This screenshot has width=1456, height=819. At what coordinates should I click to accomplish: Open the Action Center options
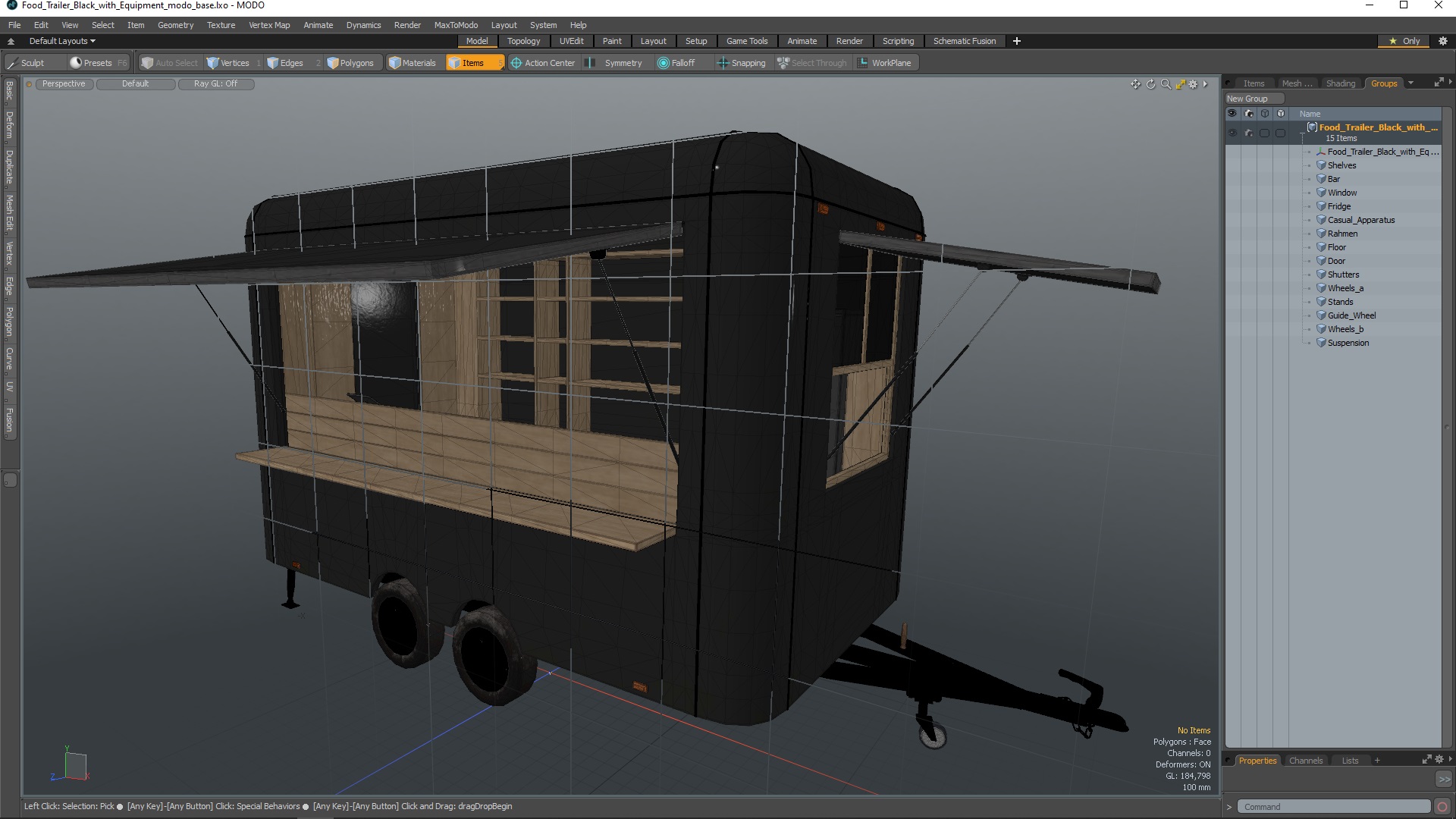click(x=544, y=63)
